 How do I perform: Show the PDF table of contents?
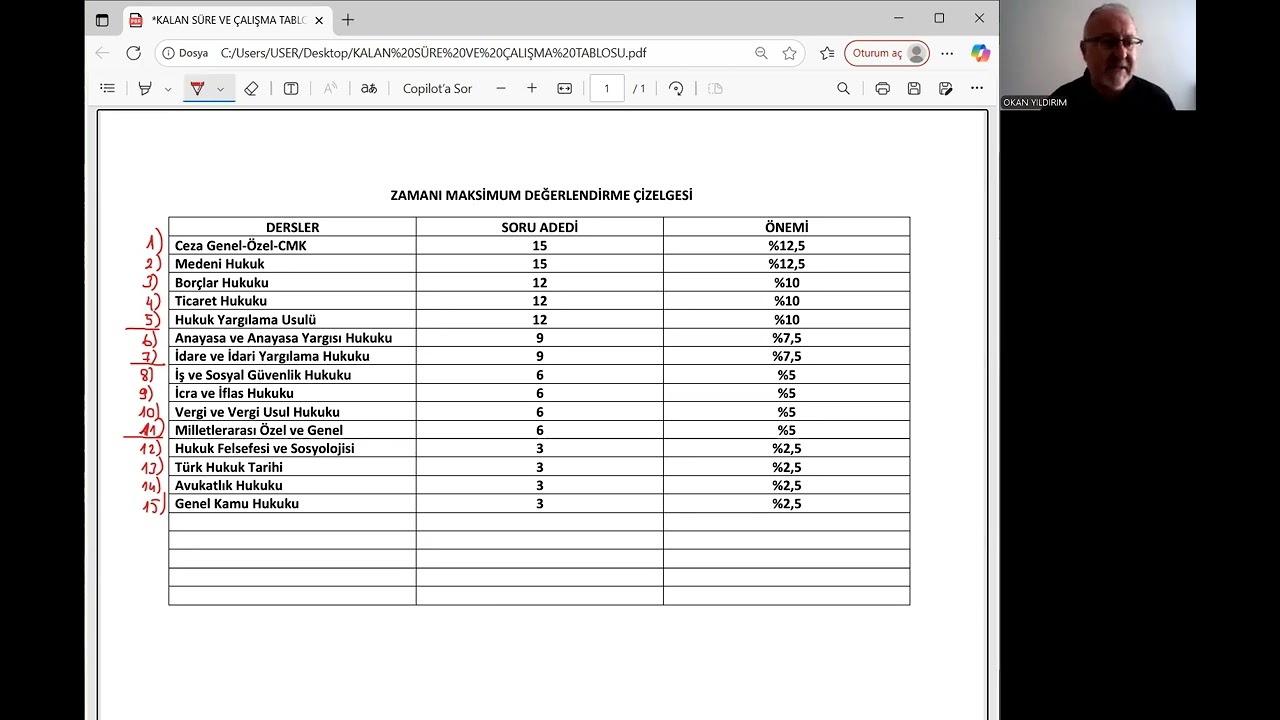[107, 89]
